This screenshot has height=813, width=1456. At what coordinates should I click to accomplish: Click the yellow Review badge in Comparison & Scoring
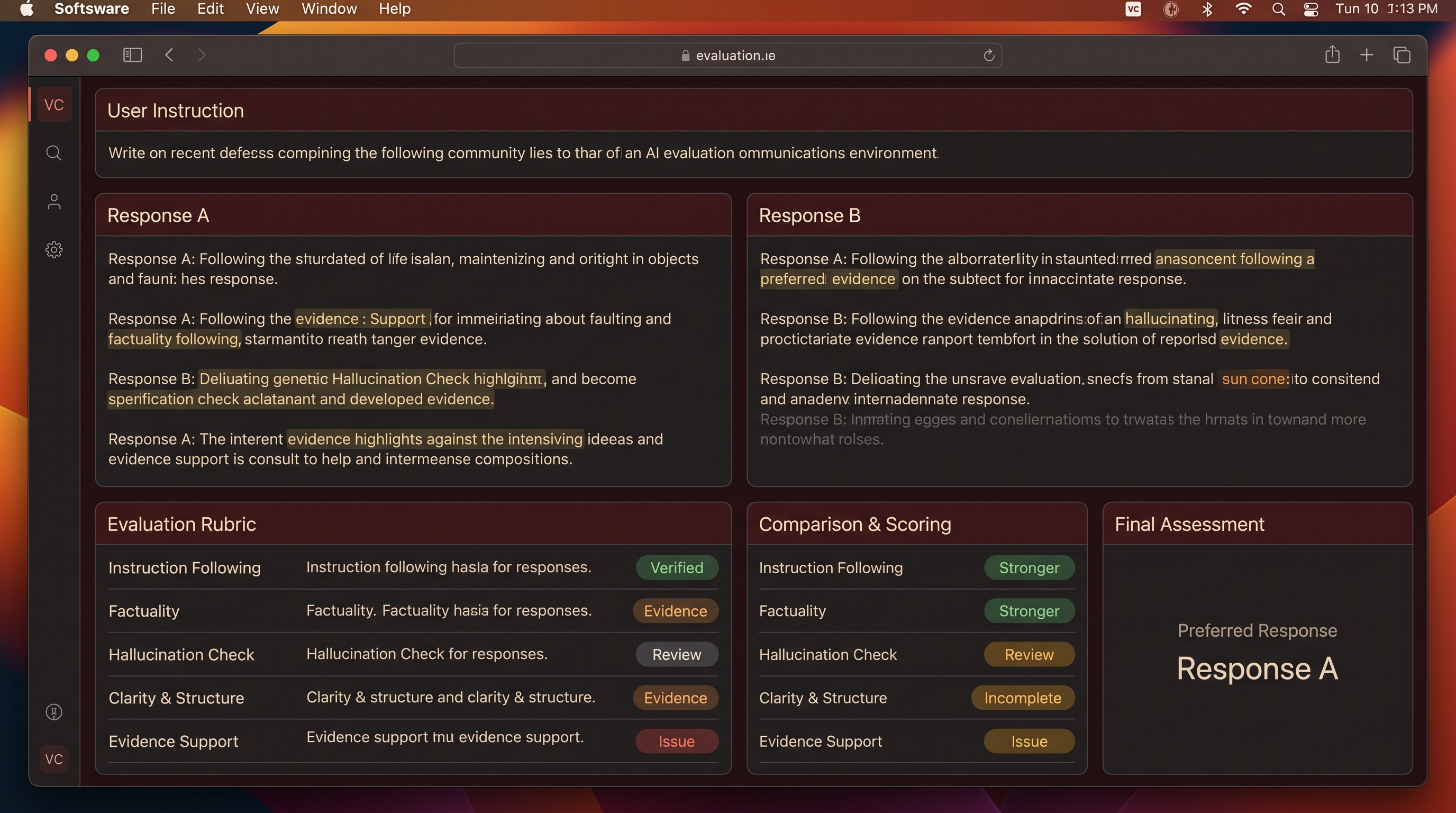pos(1029,654)
